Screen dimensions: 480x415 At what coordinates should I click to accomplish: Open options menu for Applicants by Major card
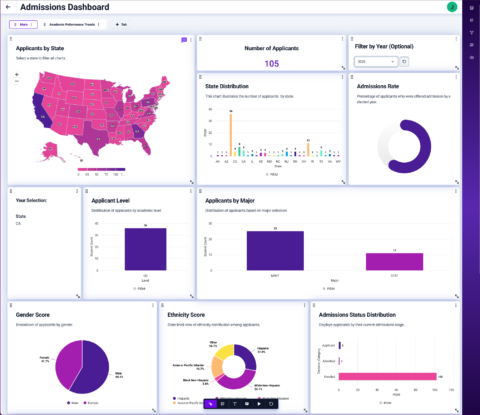[456, 191]
